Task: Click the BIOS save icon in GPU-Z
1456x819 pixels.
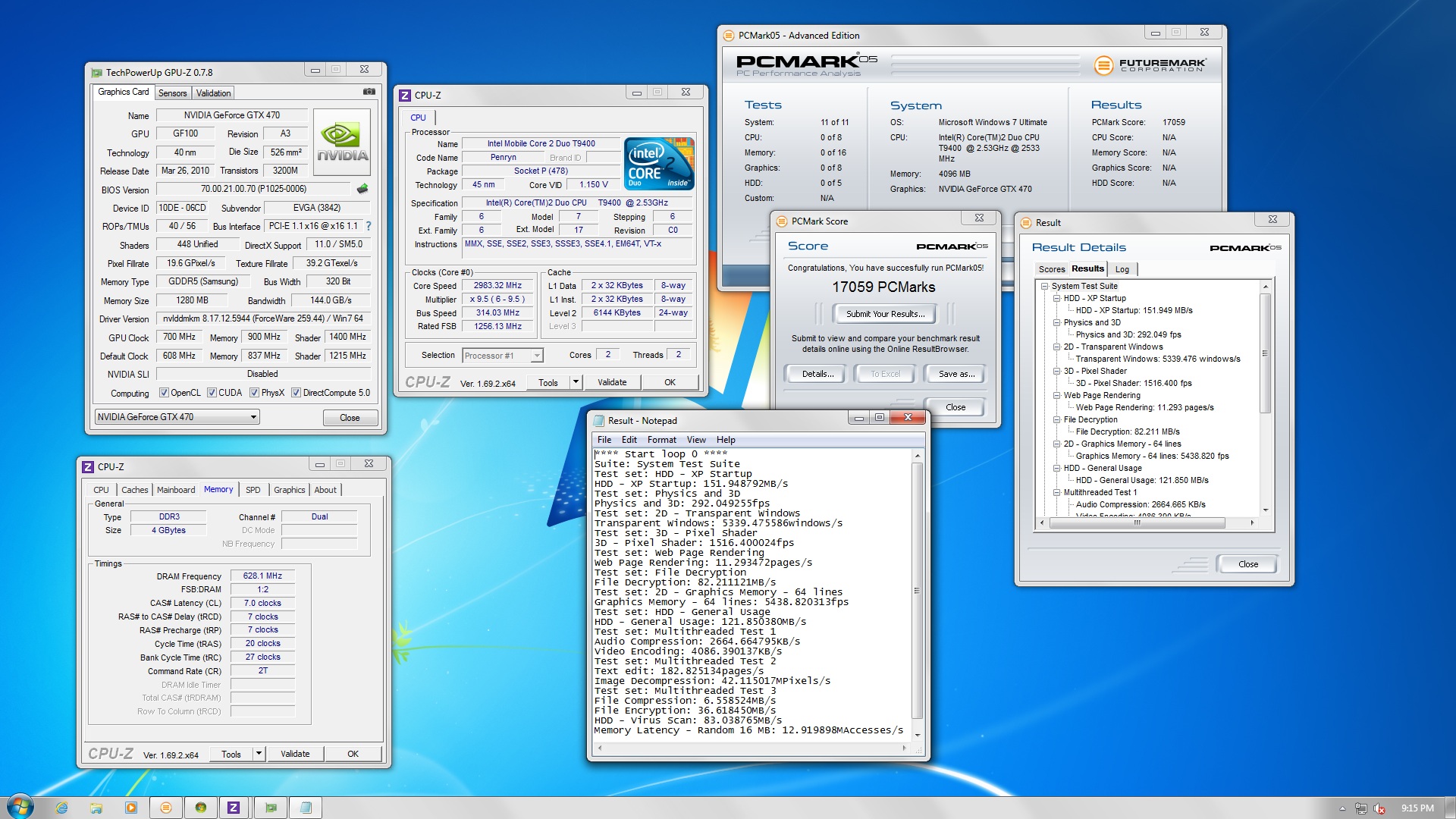Action: [362, 189]
